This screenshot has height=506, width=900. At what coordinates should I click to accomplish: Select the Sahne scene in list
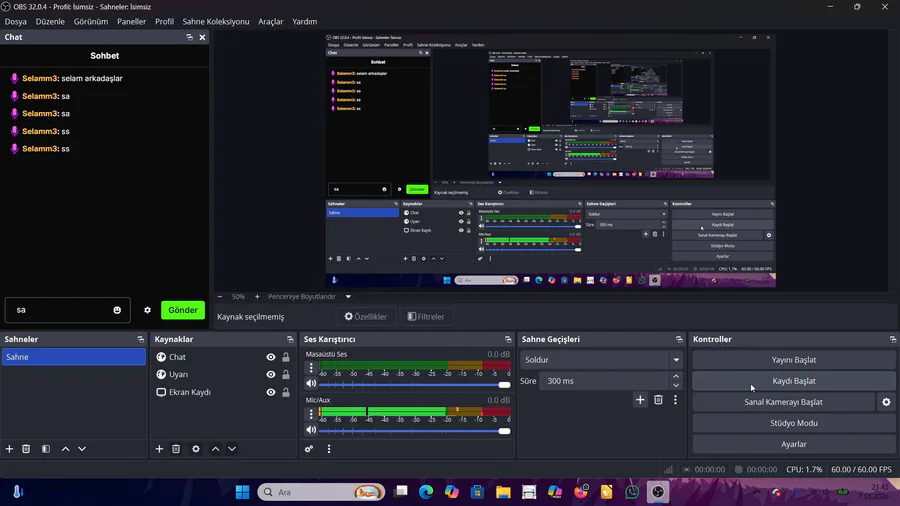pyautogui.click(x=73, y=357)
